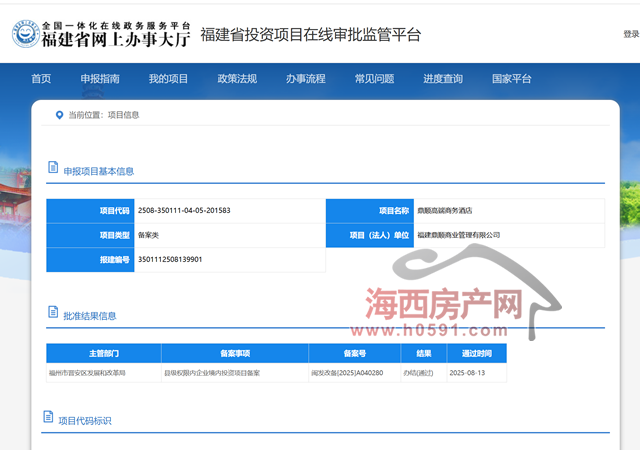Click the 福建省投资项目在线审批监管平台 heading
640x450 pixels.
pos(311,35)
